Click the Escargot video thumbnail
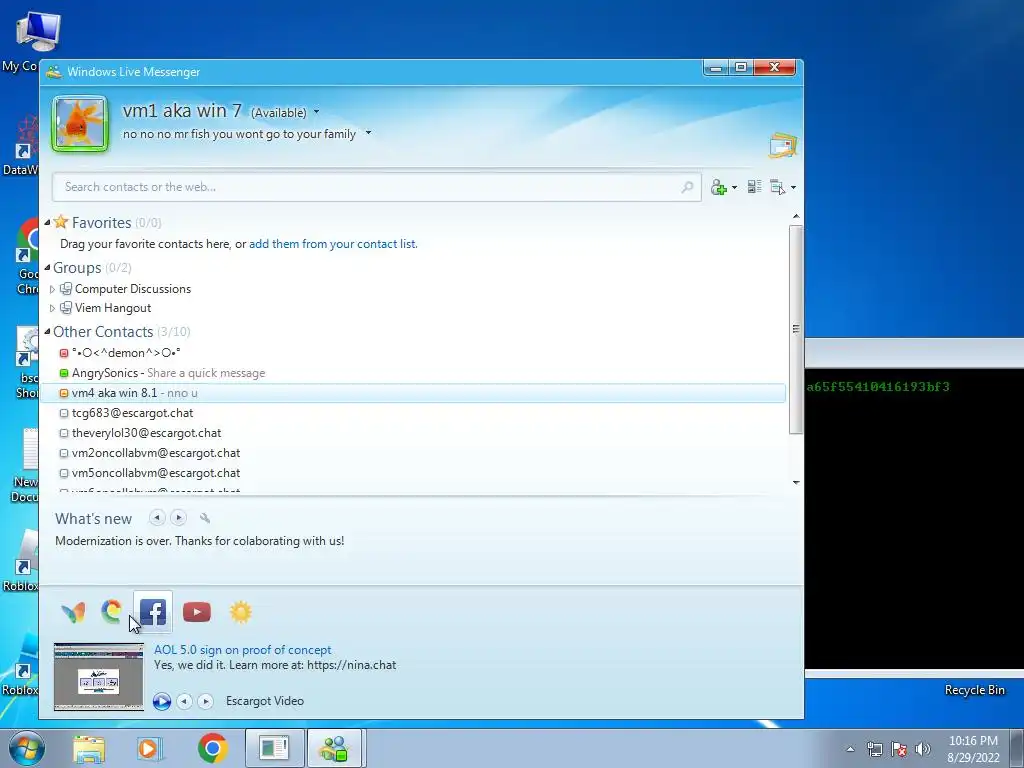The height and width of the screenshot is (768, 1024). pos(99,677)
